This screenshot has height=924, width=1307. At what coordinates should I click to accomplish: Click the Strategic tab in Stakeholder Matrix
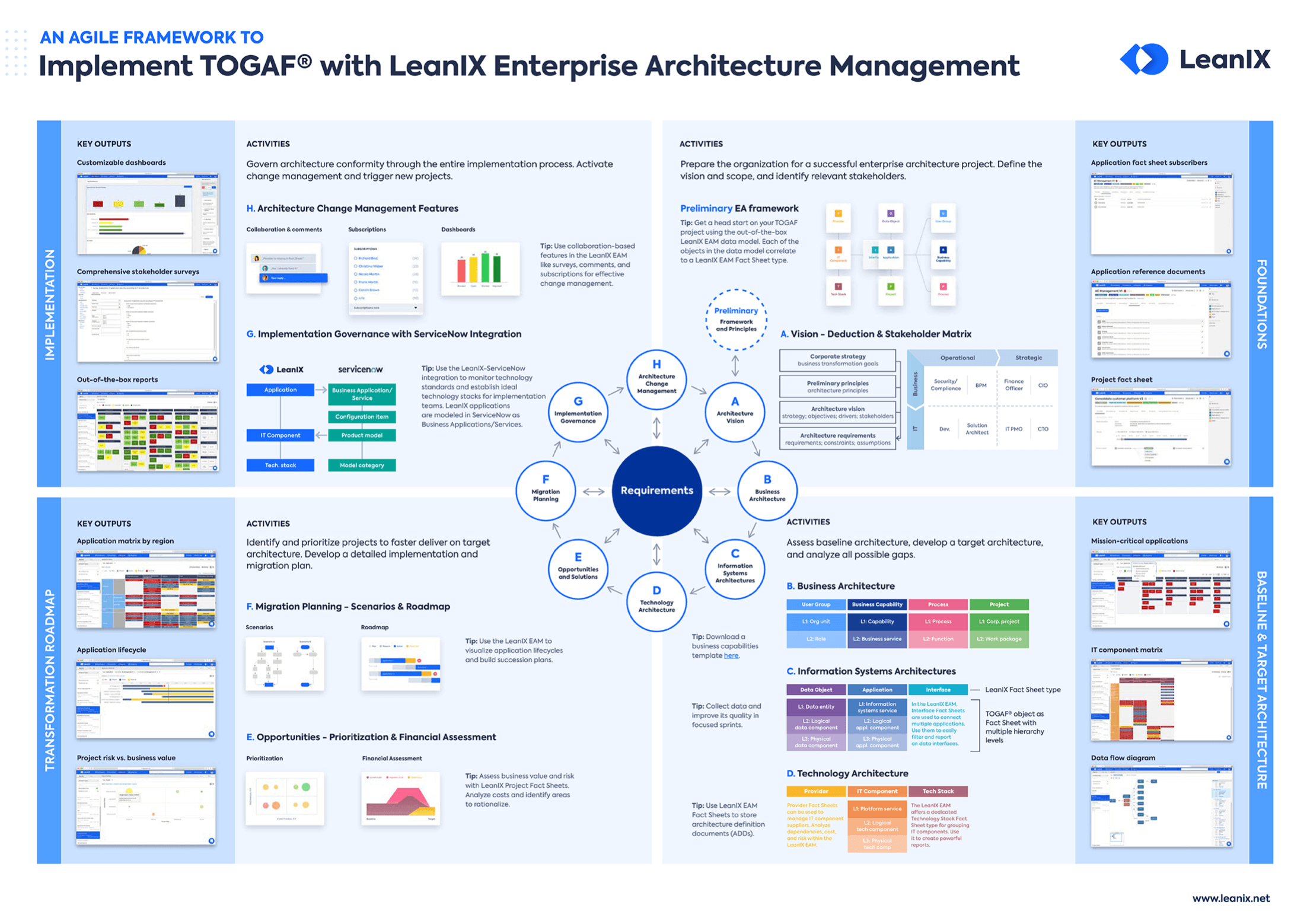click(1028, 358)
